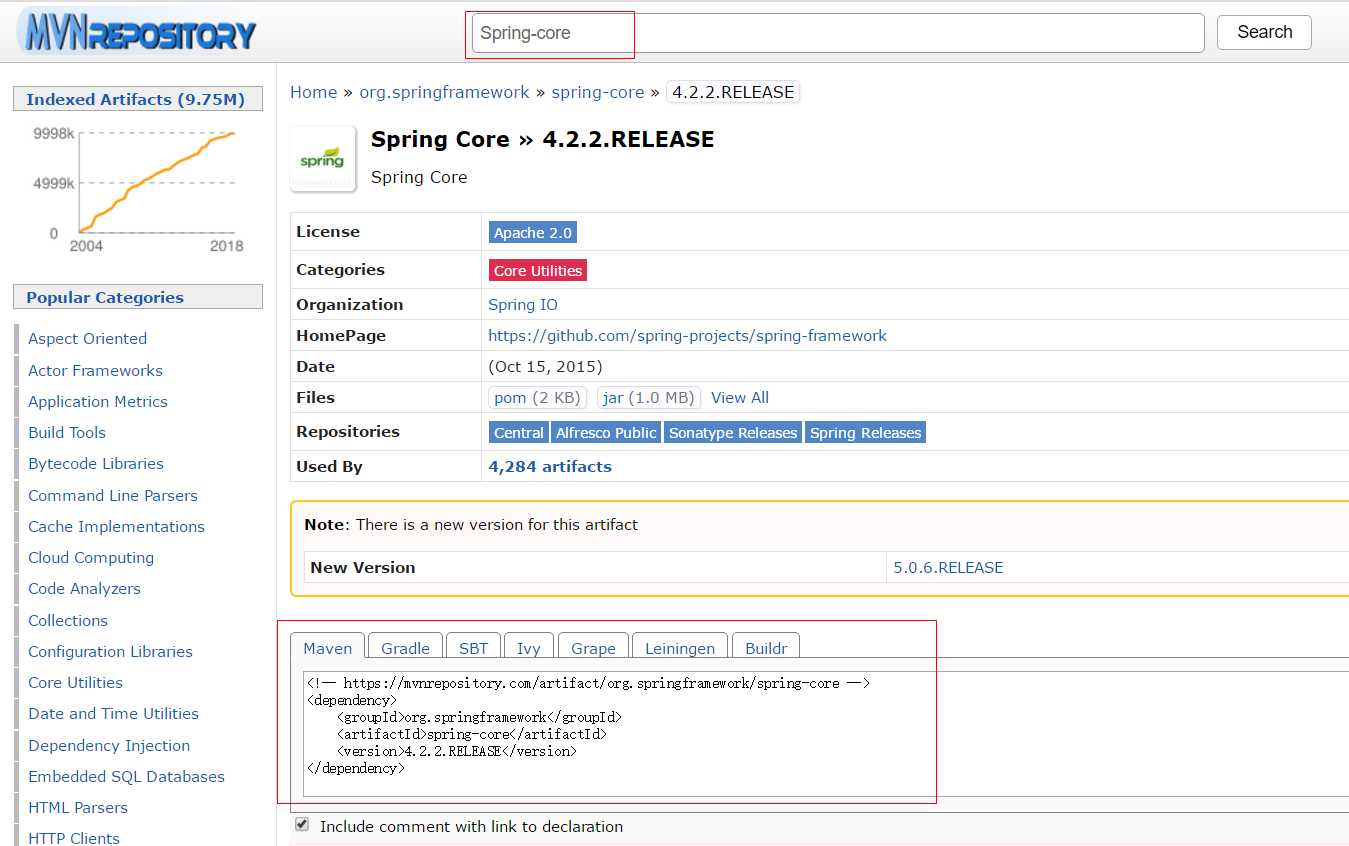The width and height of the screenshot is (1349, 846).
Task: Download the pom (2 KB) file
Action: (537, 398)
